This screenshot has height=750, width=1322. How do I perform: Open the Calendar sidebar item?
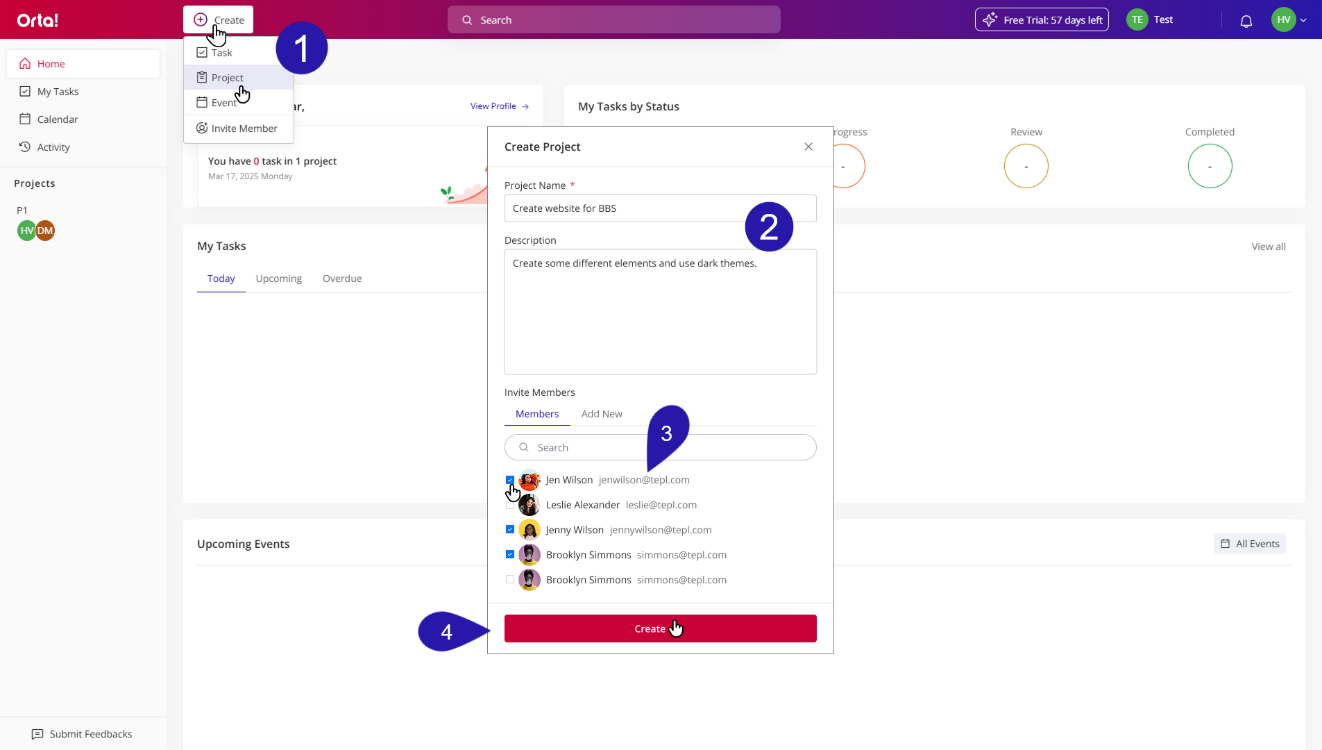(x=57, y=119)
